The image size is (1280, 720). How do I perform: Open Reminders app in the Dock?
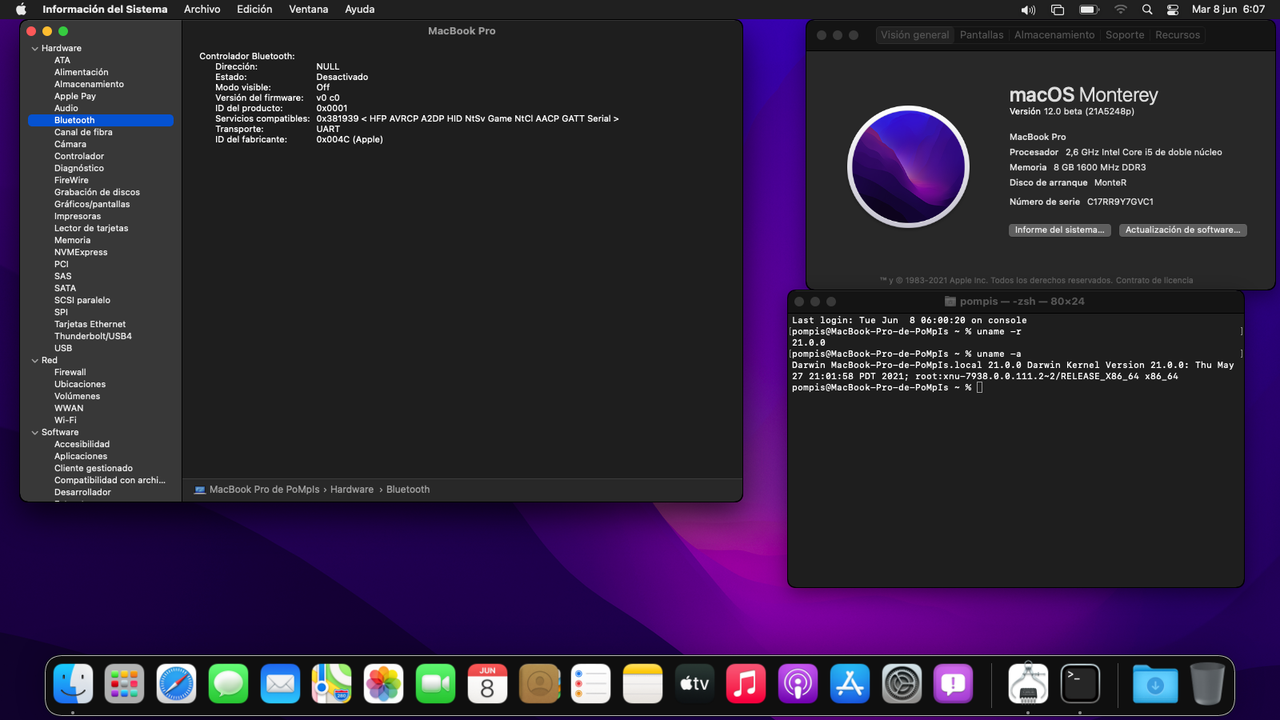coord(591,684)
